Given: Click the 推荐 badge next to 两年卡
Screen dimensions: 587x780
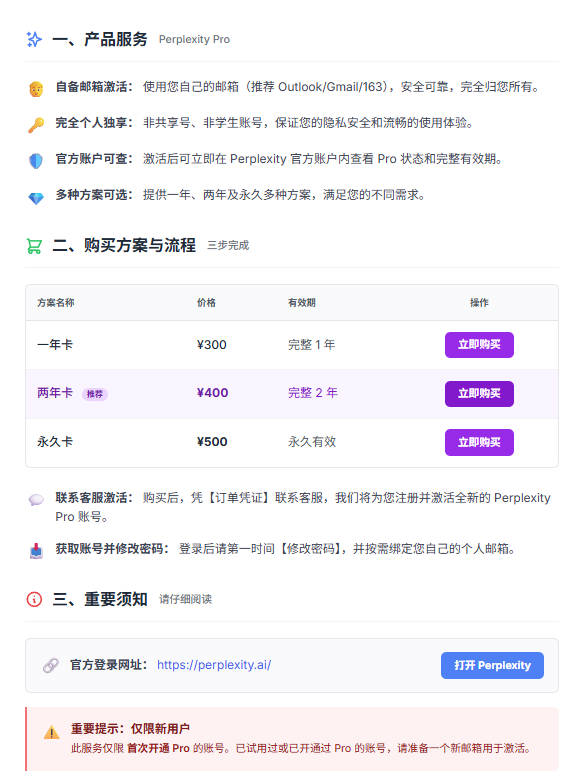Looking at the screenshot, I should tap(95, 394).
